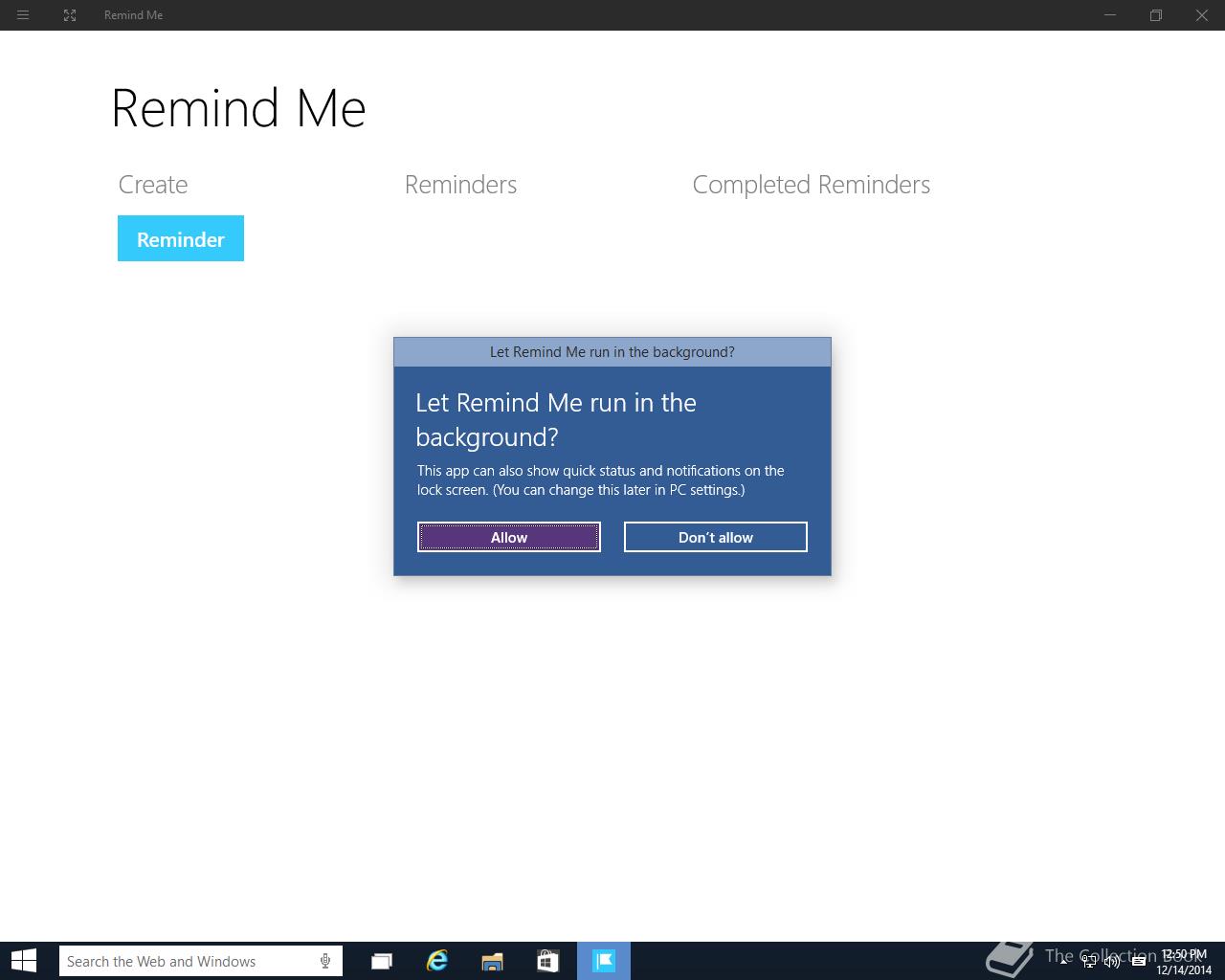Show hidden system tray icons
Viewport: 1225px width, 980px height.
(x=1063, y=962)
